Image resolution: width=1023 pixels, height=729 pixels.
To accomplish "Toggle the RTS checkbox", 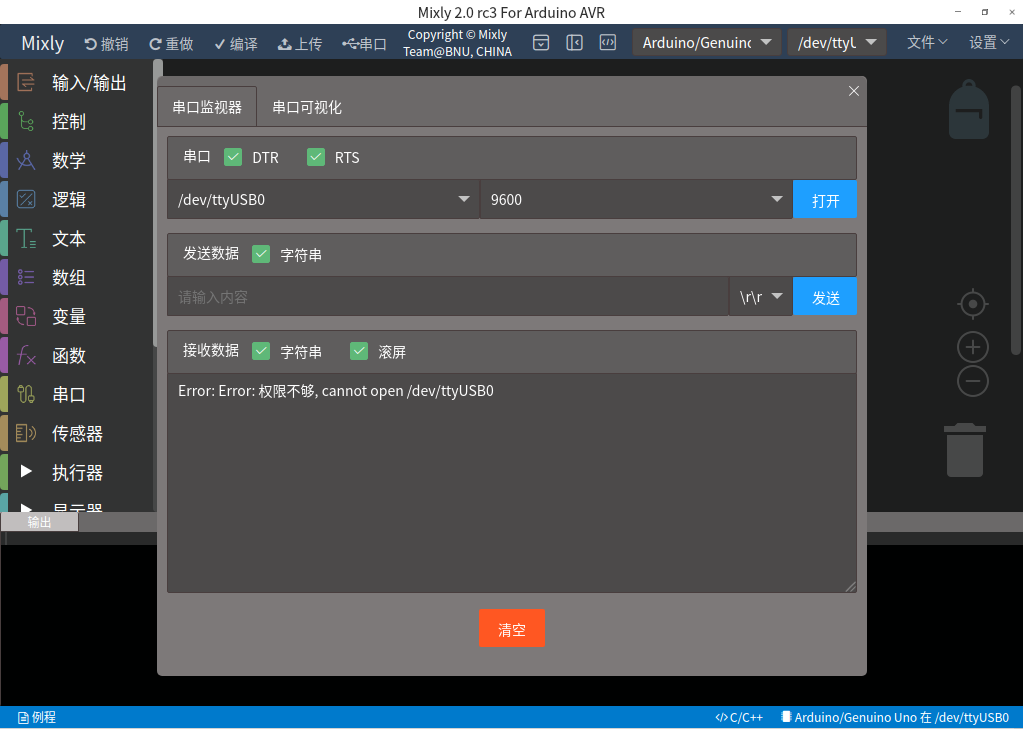I will click(316, 157).
